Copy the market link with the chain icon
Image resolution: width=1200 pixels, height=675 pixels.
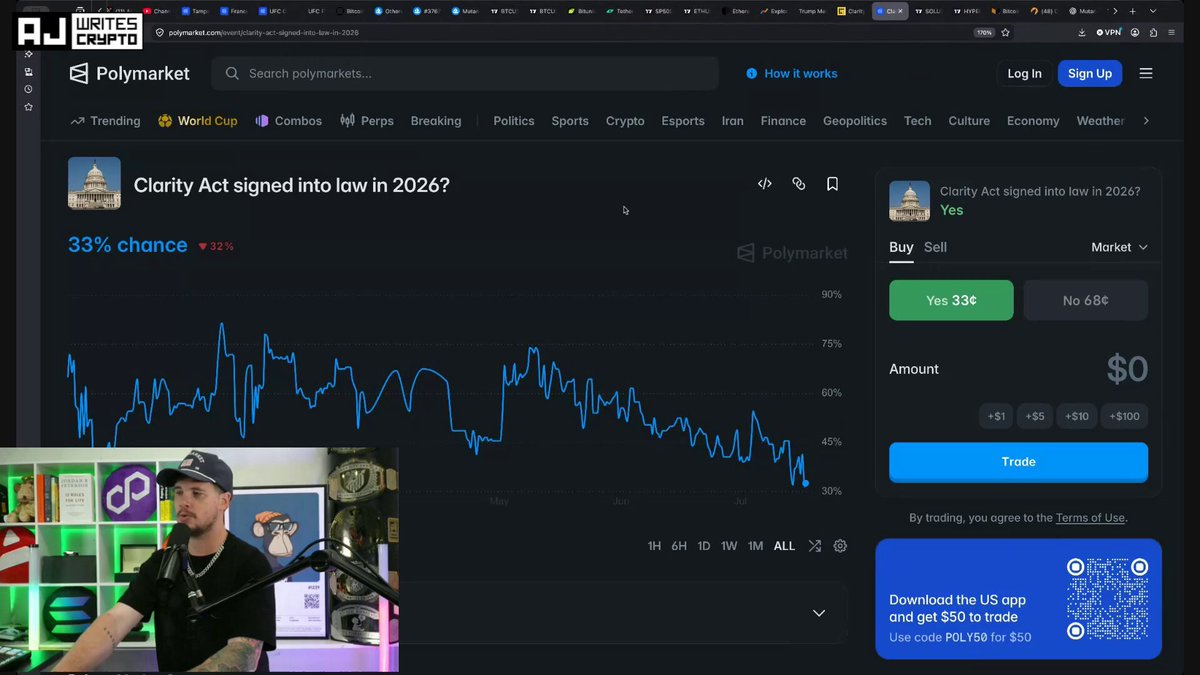[798, 184]
